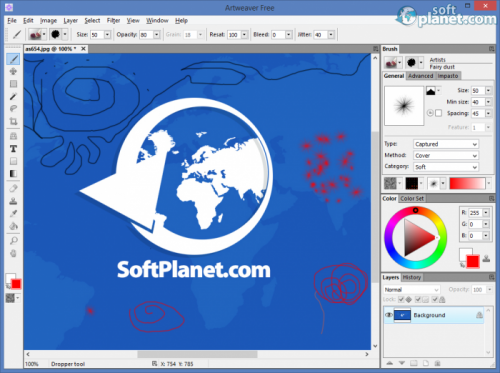Click the R value field showing 255
The image size is (500, 373).
tap(475, 213)
